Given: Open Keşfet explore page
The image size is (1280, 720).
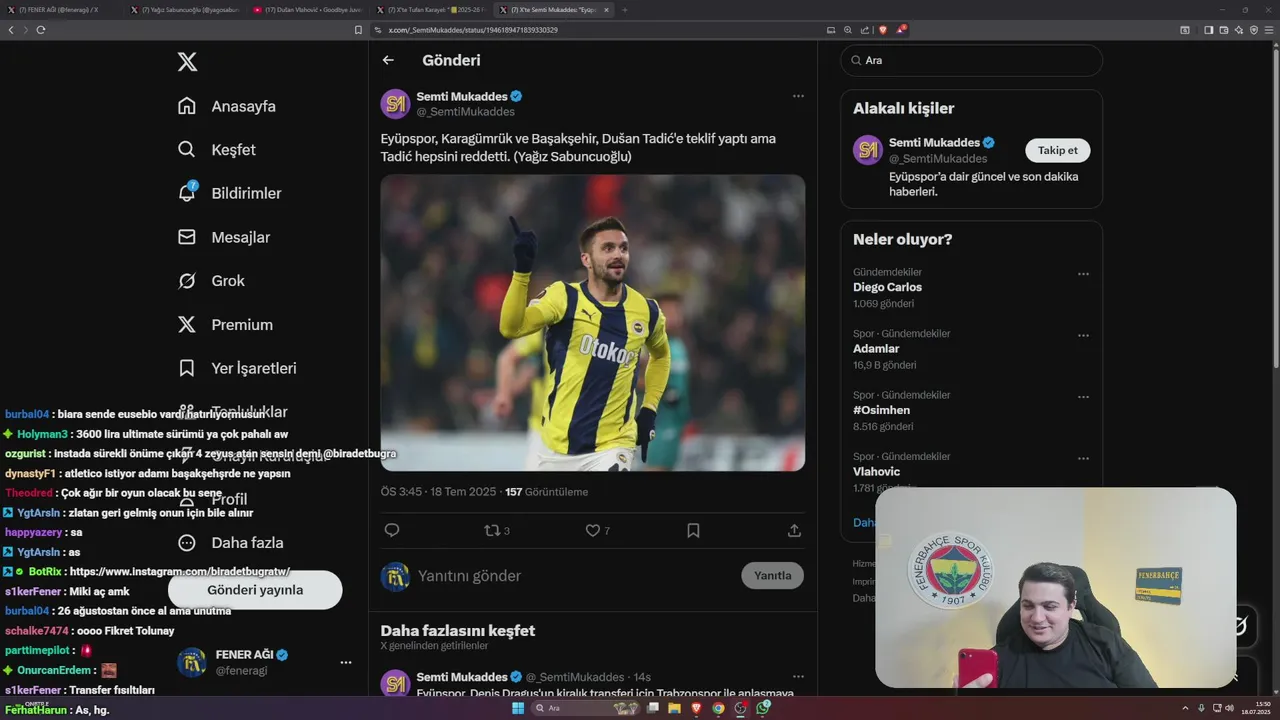Looking at the screenshot, I should coord(217,150).
